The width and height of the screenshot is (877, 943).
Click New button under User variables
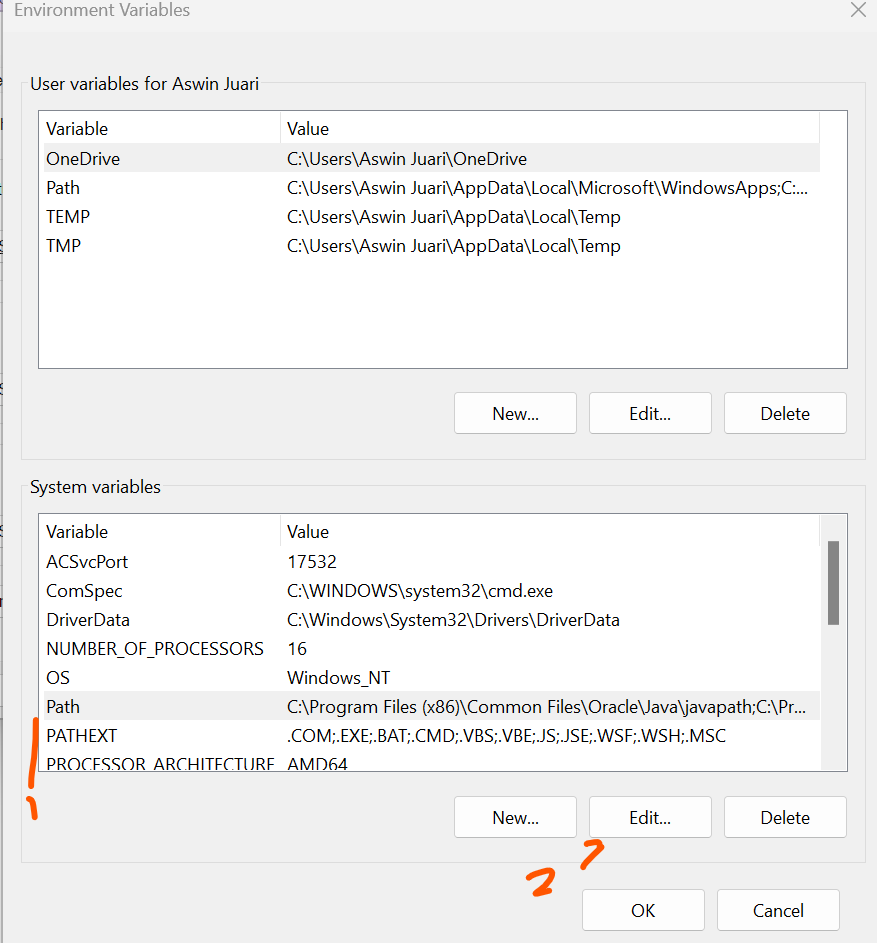(x=515, y=413)
